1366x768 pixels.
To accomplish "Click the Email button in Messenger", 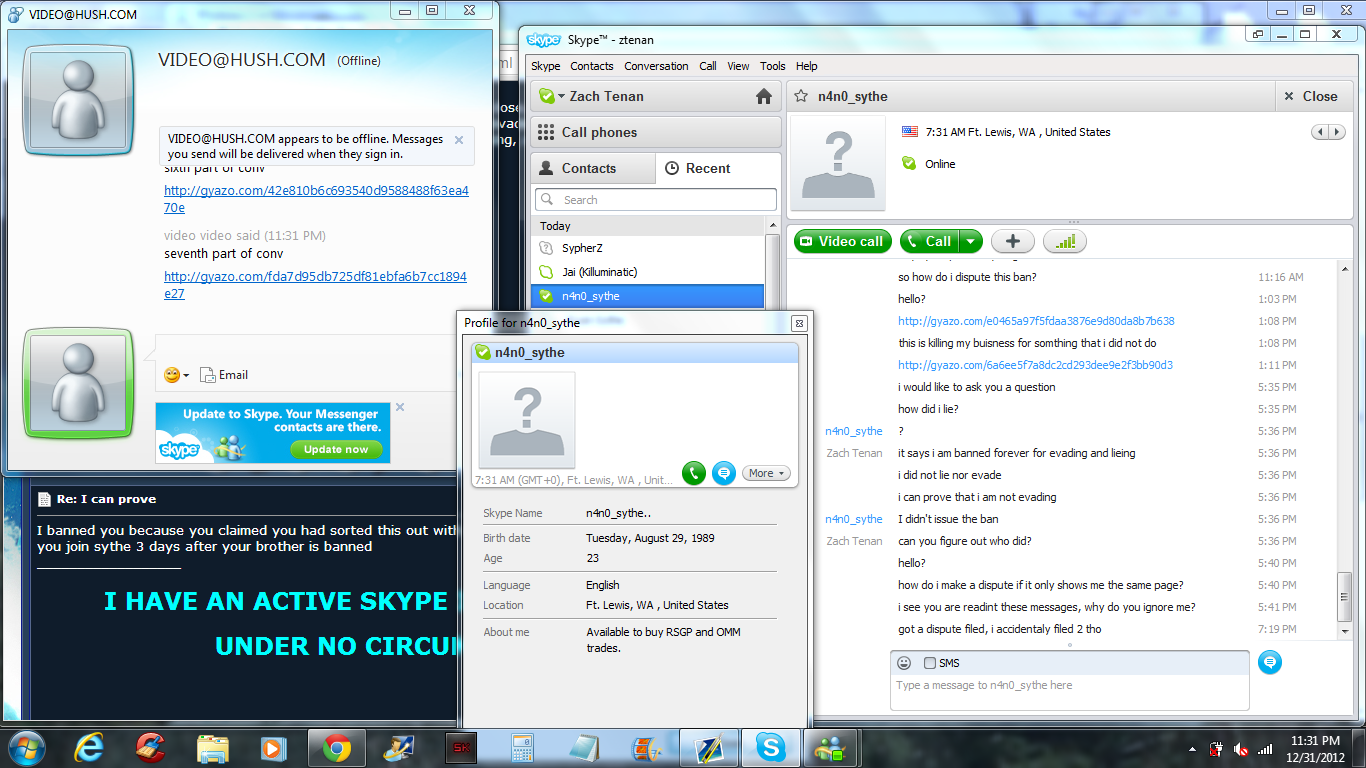I will [224, 375].
